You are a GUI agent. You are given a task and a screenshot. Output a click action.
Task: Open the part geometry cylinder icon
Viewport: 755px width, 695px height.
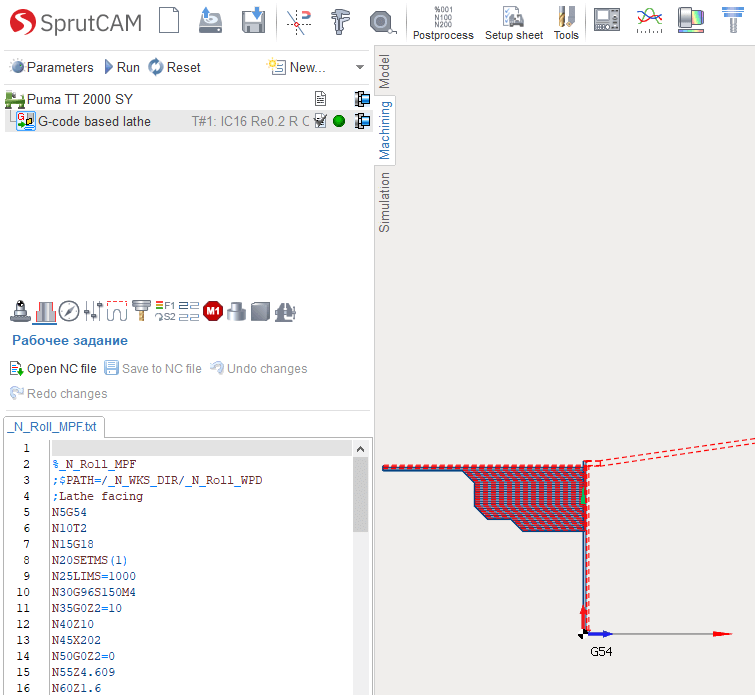click(236, 312)
